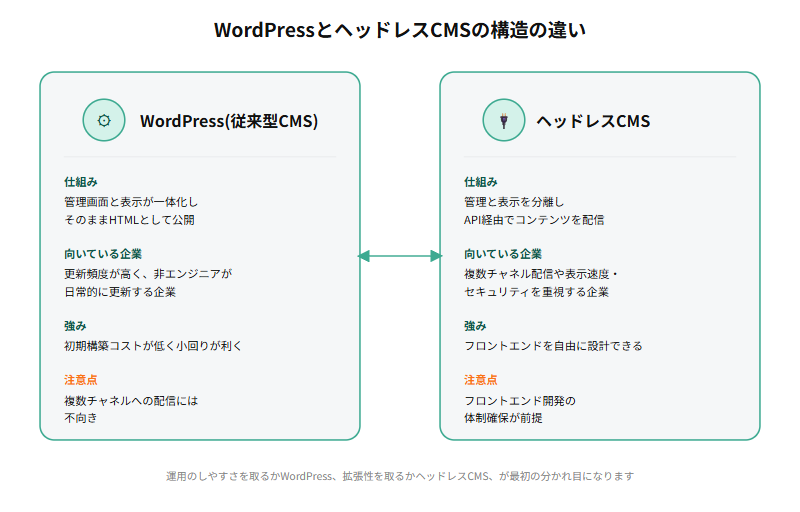800x512 pixels.
Task: Select text 不向き
Action: pyautogui.click(x=81, y=418)
